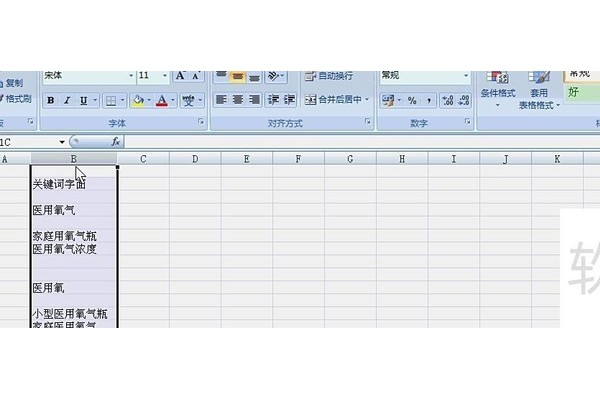Screen dimensions: 600x400
Task: Align text left
Action: coord(221,100)
